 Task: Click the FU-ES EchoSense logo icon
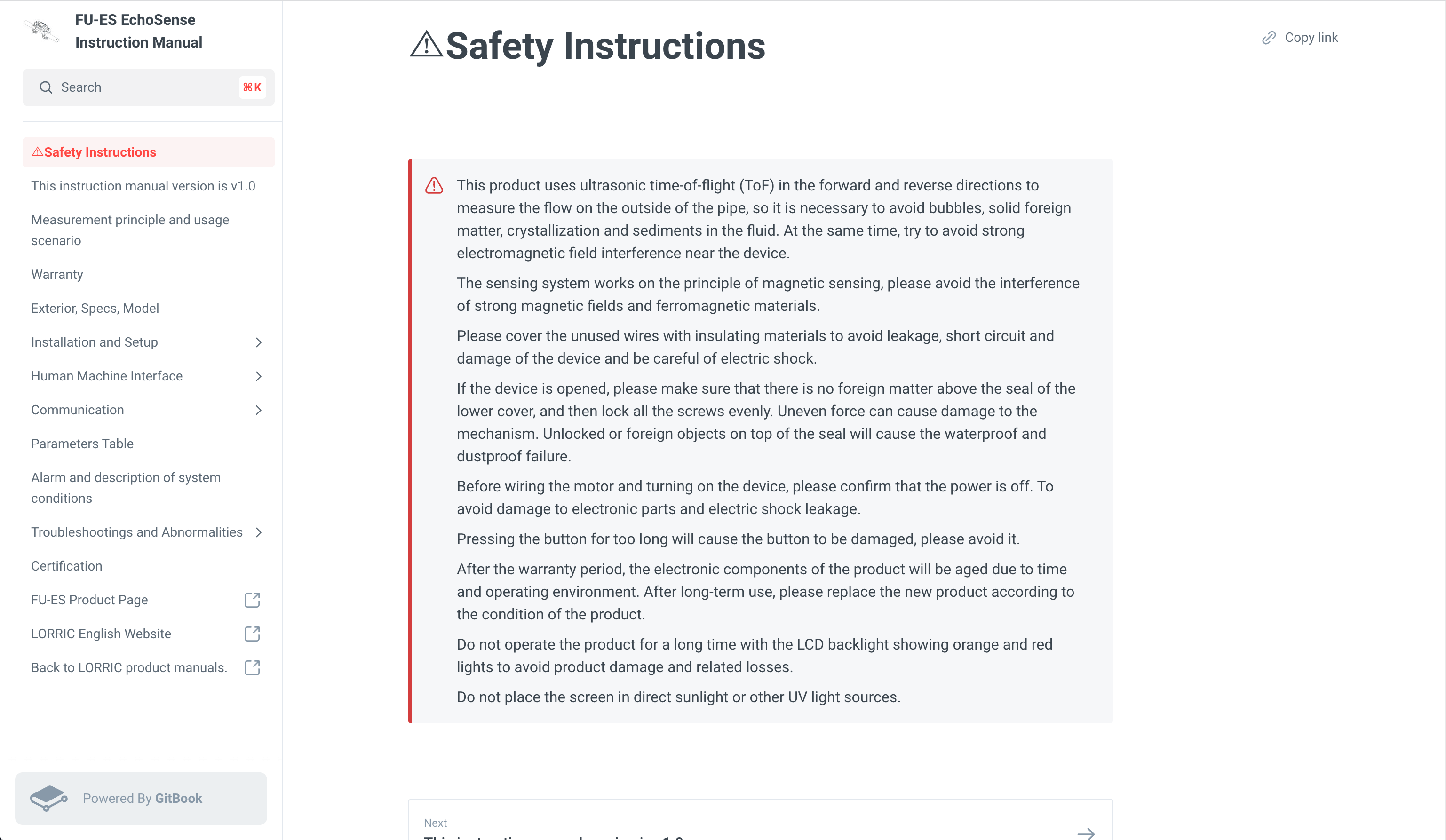pos(42,32)
